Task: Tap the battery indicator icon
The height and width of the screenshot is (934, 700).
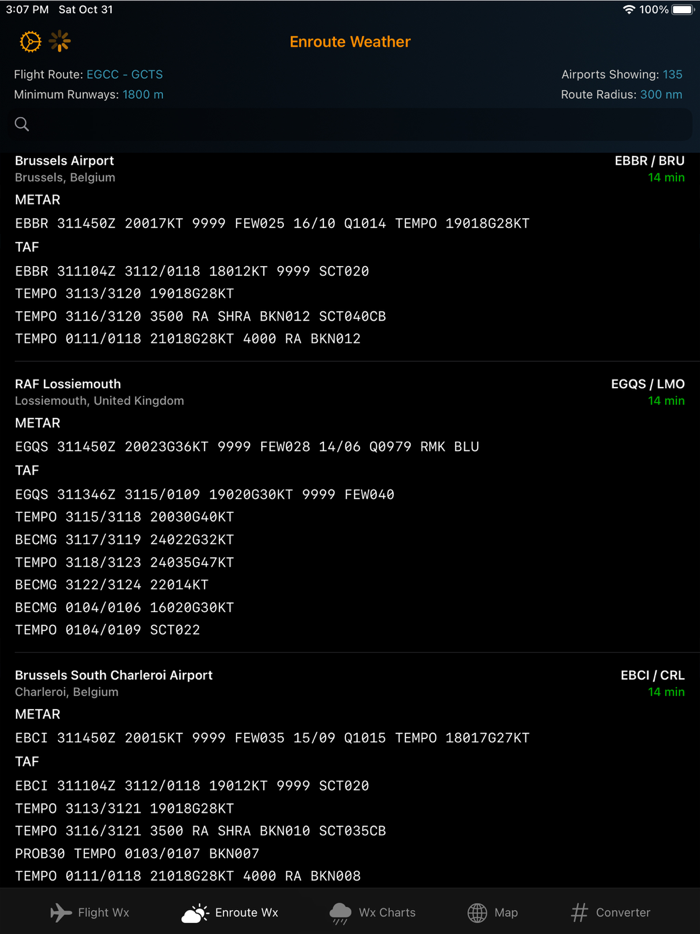Action: click(683, 10)
